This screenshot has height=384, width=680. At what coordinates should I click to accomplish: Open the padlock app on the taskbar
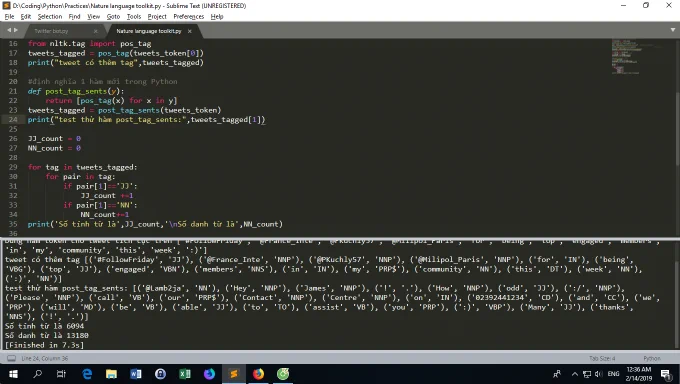click(x=160, y=374)
